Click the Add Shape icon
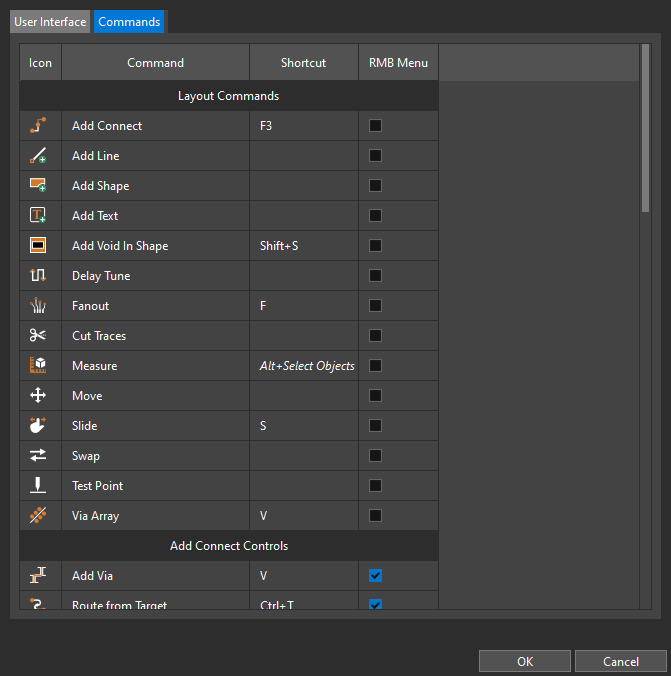Image resolution: width=671 pixels, height=676 pixels. 38,185
